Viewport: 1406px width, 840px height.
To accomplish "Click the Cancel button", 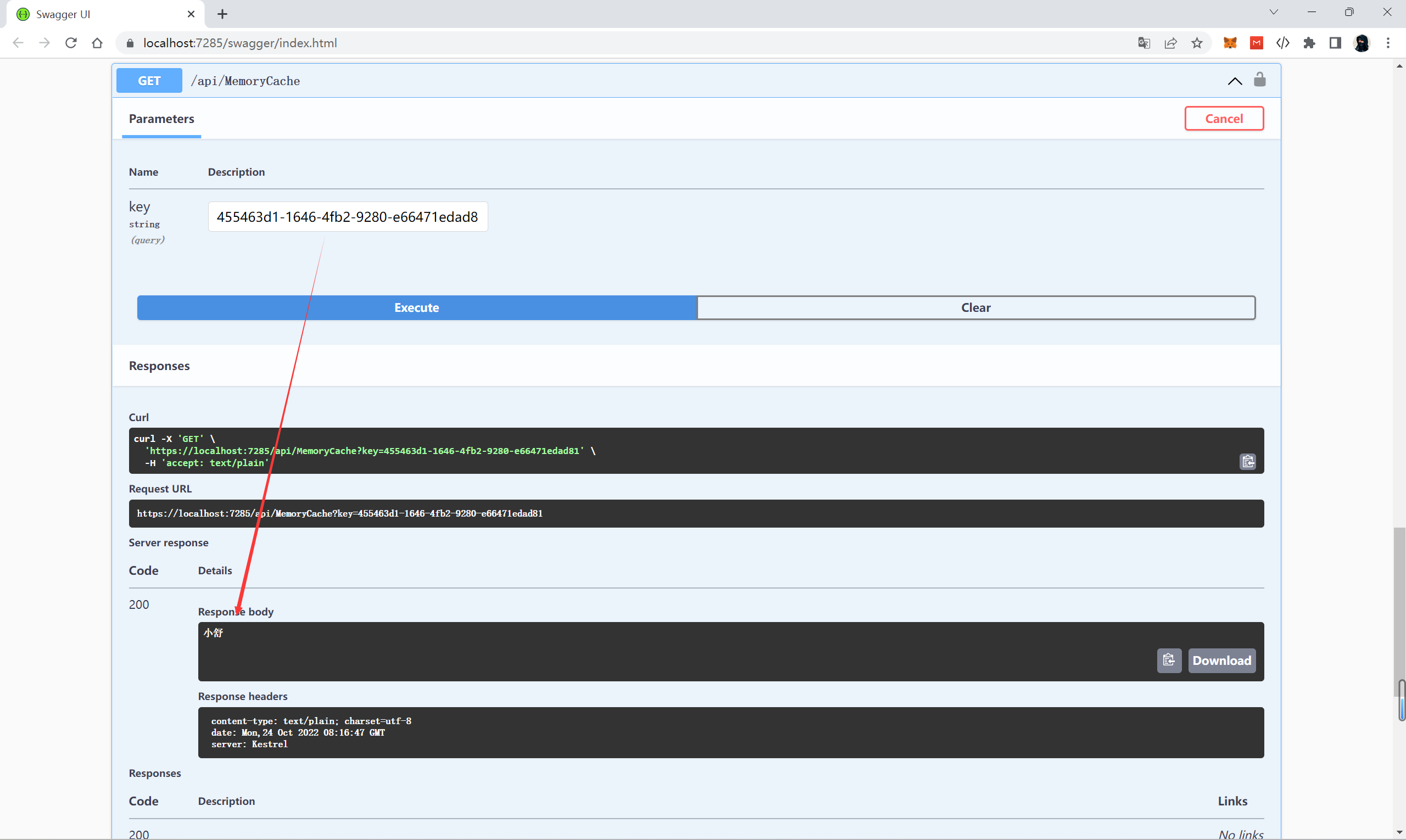I will [1224, 118].
